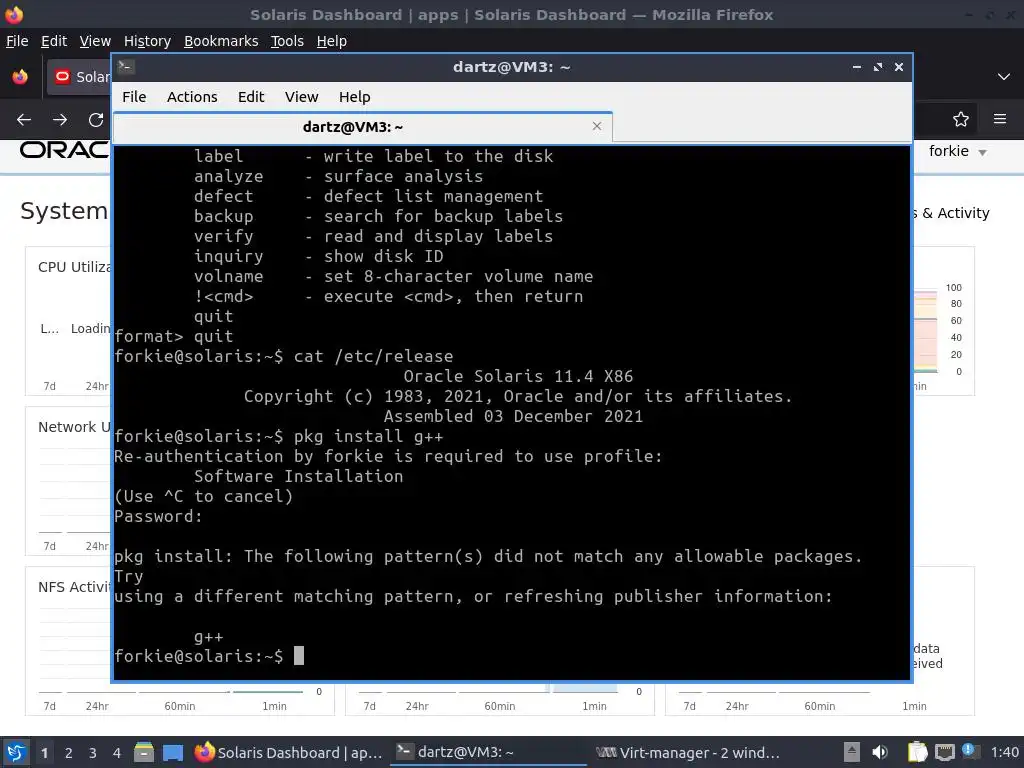
Task: Click the 'Assembled 03 December 2021' output line
Action: pos(513,417)
